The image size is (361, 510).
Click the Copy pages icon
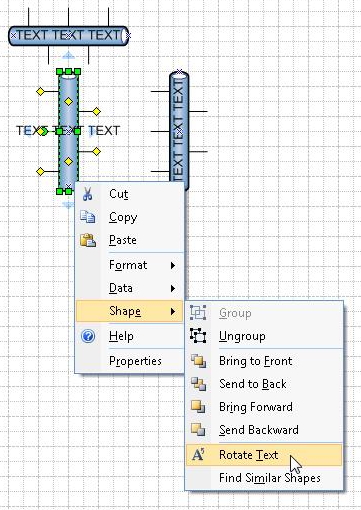click(88, 217)
